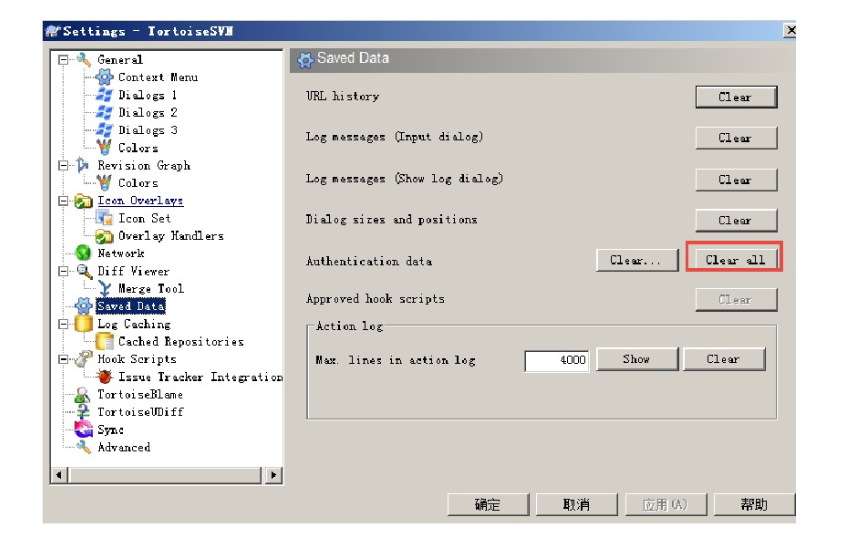Viewport: 844px width, 537px height.
Task: Click the Advanced wrench icon
Action: (x=83, y=447)
